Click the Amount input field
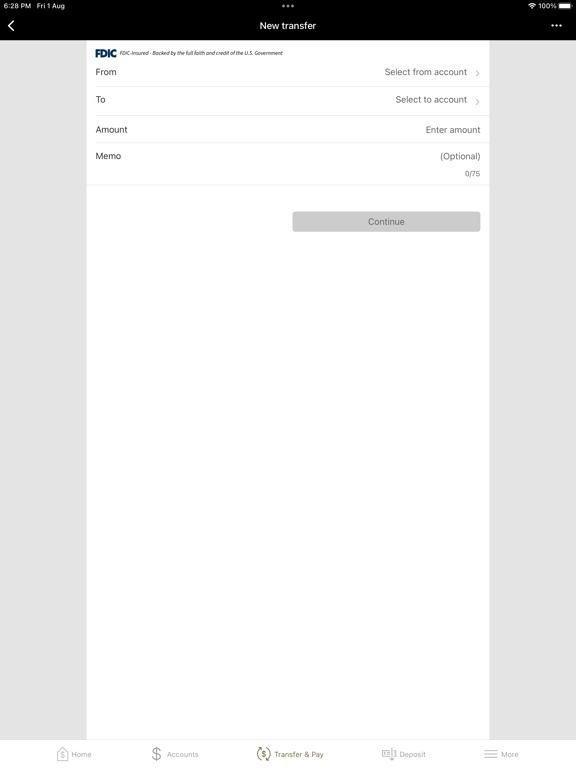 click(288, 129)
